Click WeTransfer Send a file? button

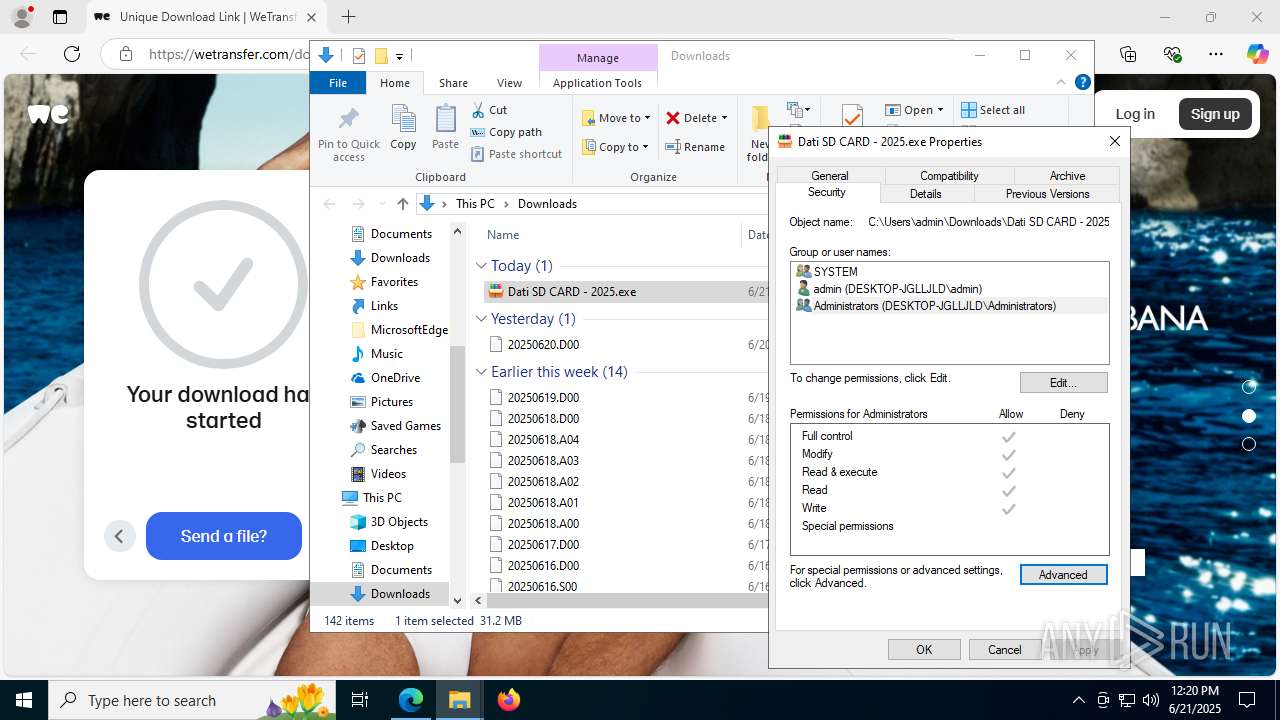tap(224, 536)
